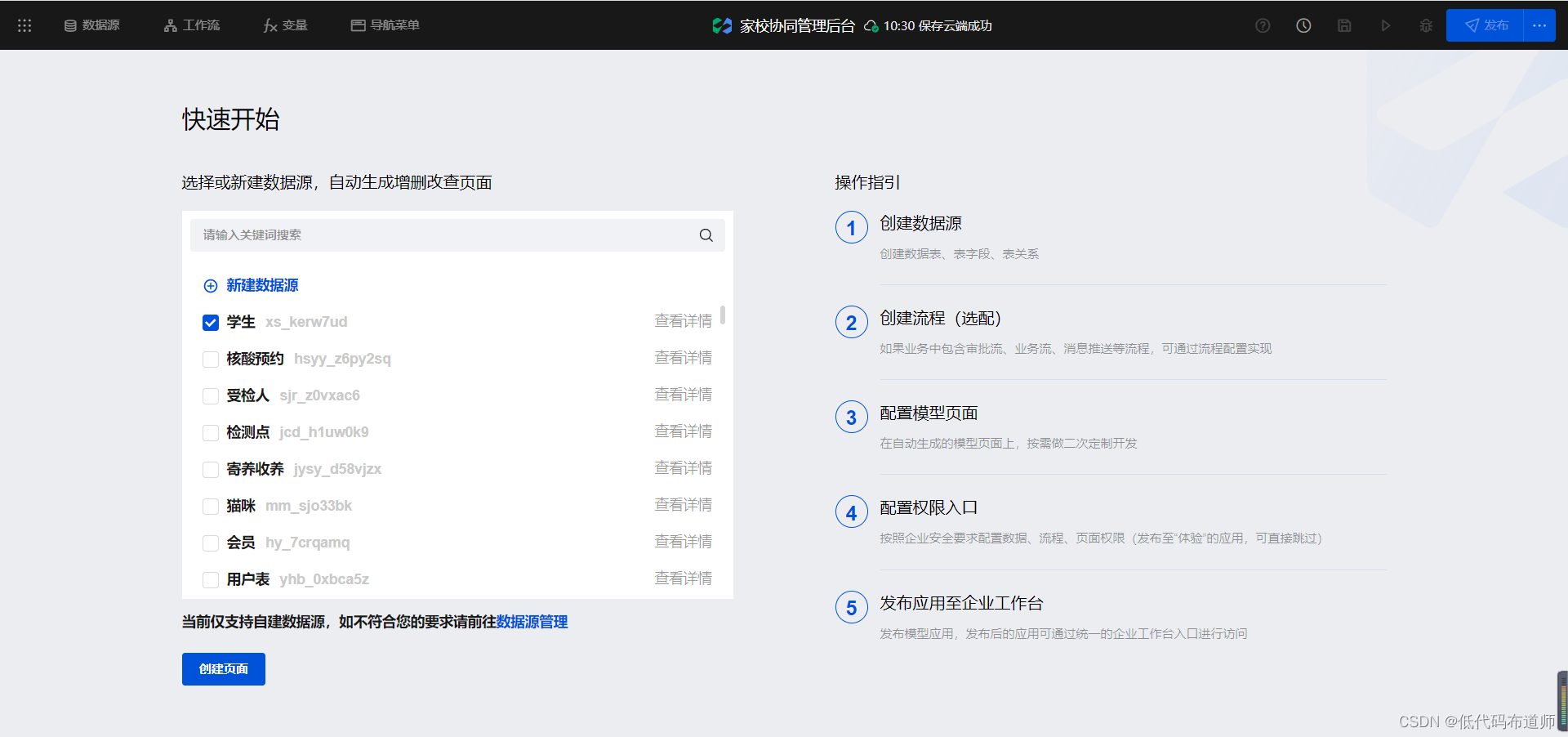Click the preview play icon

click(x=1385, y=25)
